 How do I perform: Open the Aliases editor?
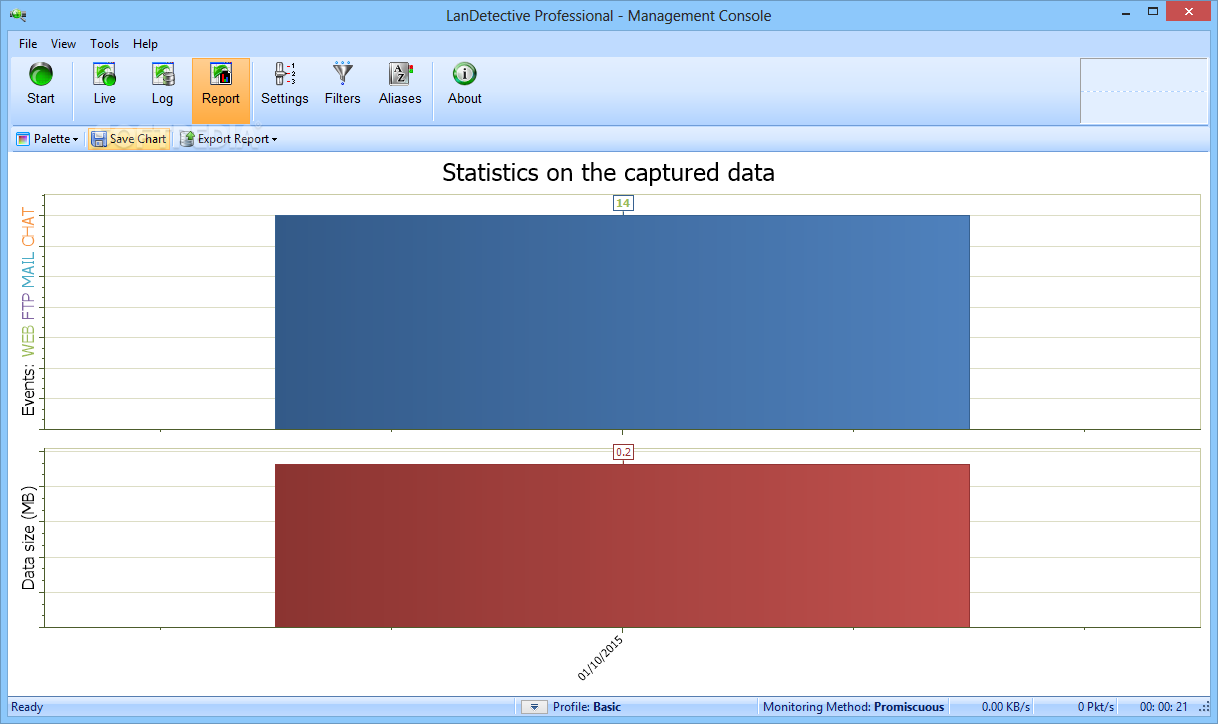400,86
